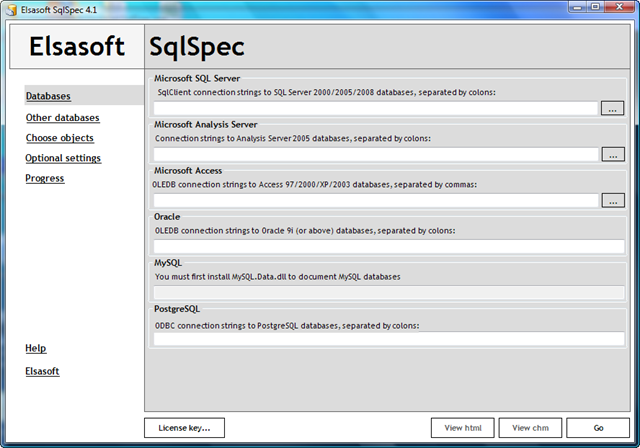Click the Oracle 9i connection strings description
The width and height of the screenshot is (640, 448).
(x=305, y=231)
